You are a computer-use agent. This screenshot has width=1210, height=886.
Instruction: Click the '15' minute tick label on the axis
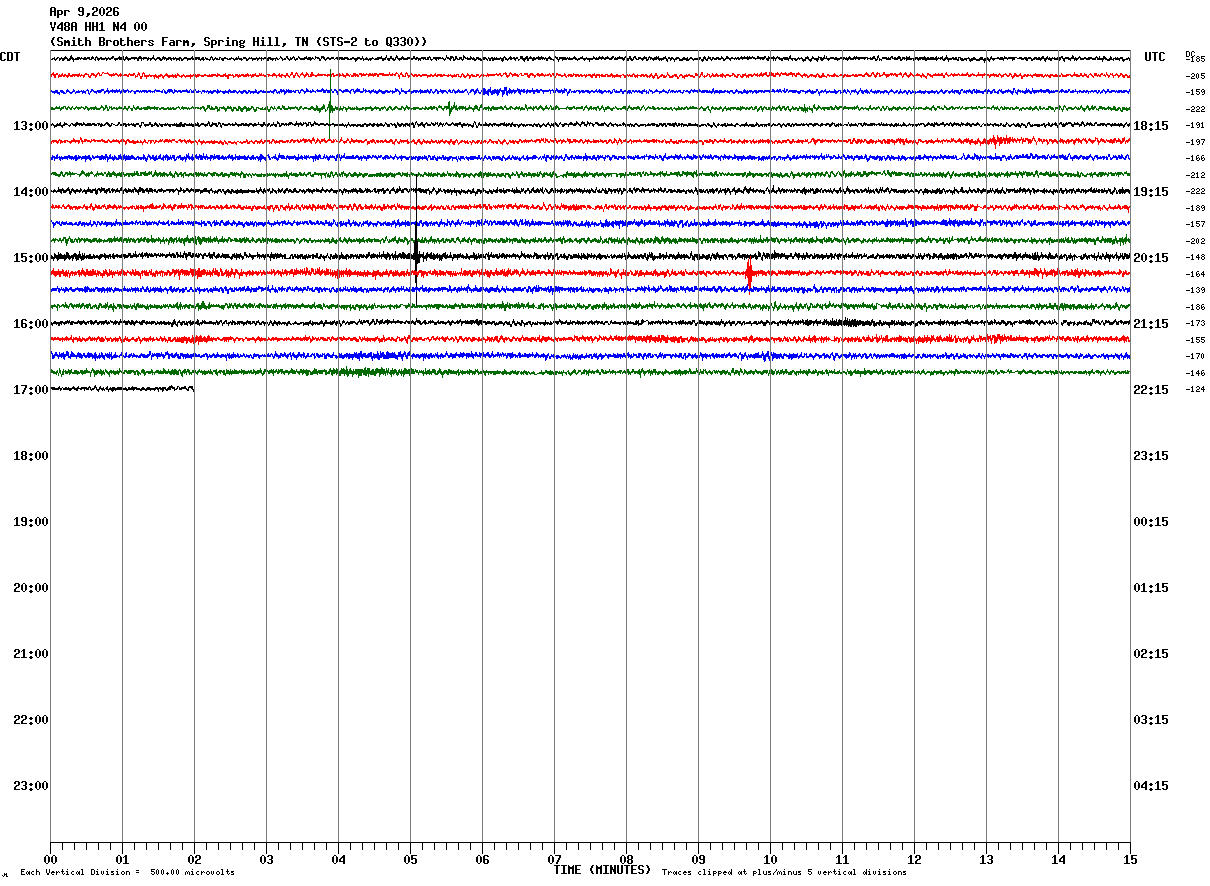click(1130, 859)
